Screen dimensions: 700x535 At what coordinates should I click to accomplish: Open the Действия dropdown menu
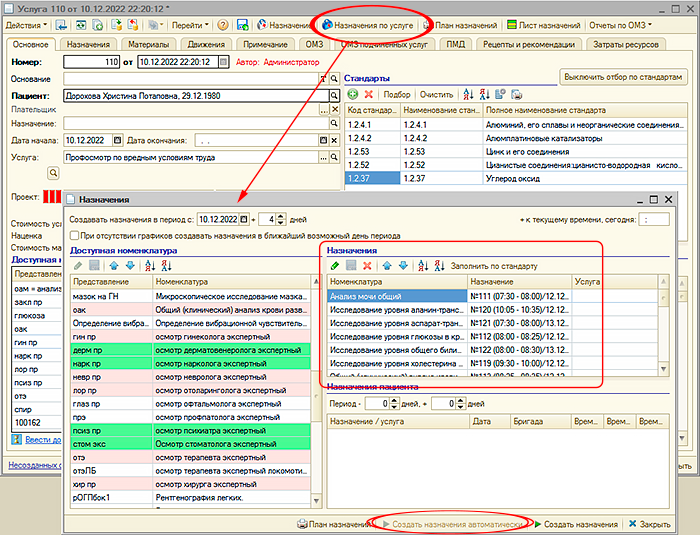point(27,24)
